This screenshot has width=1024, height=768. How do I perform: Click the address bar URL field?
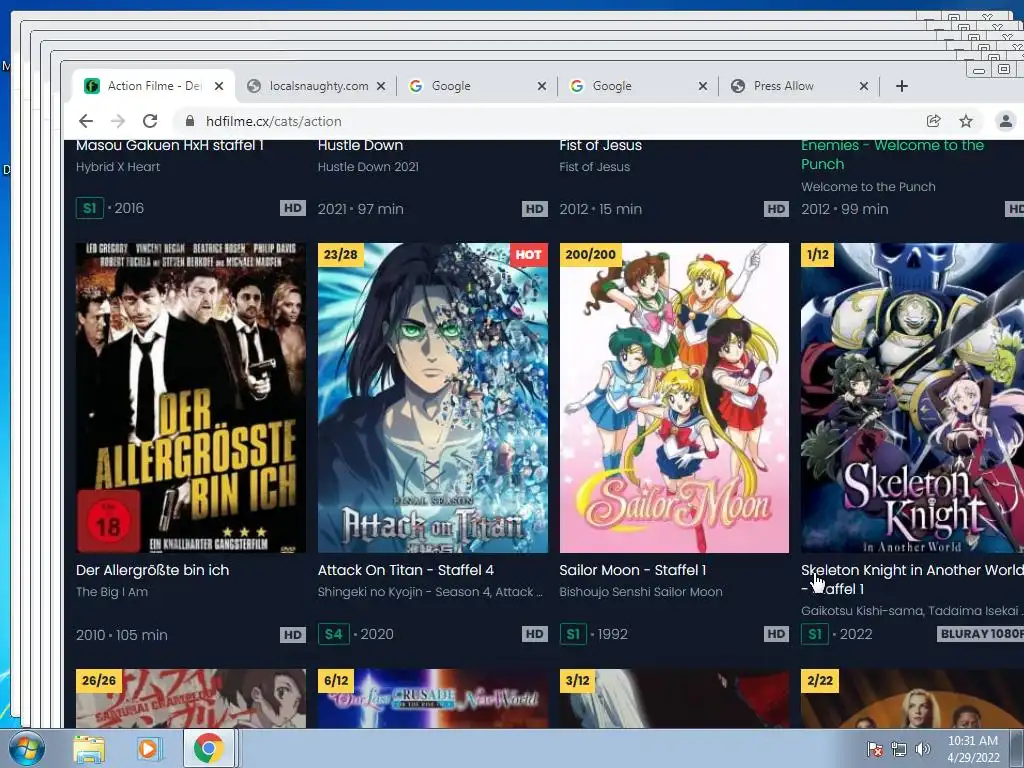click(x=549, y=121)
